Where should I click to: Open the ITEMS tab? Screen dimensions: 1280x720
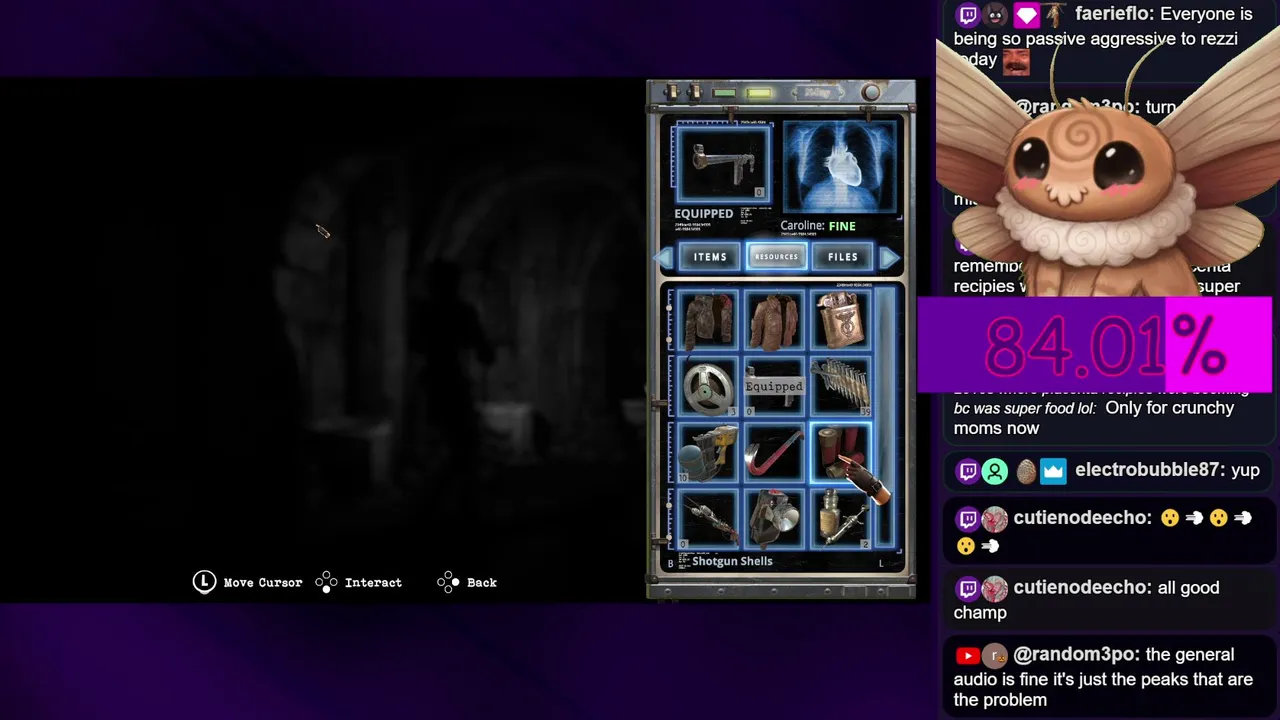(710, 257)
